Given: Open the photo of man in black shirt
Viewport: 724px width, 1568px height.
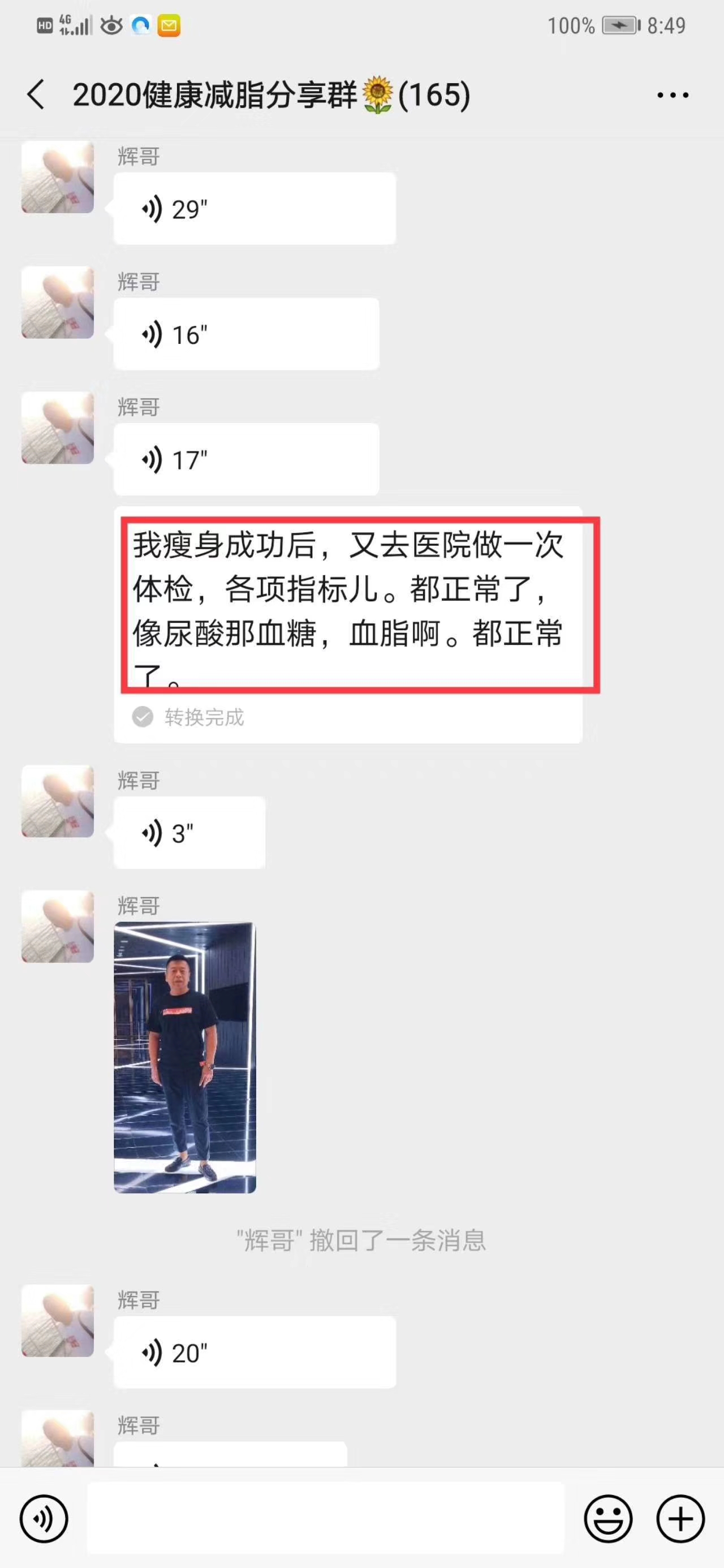Looking at the screenshot, I should coord(185,1057).
